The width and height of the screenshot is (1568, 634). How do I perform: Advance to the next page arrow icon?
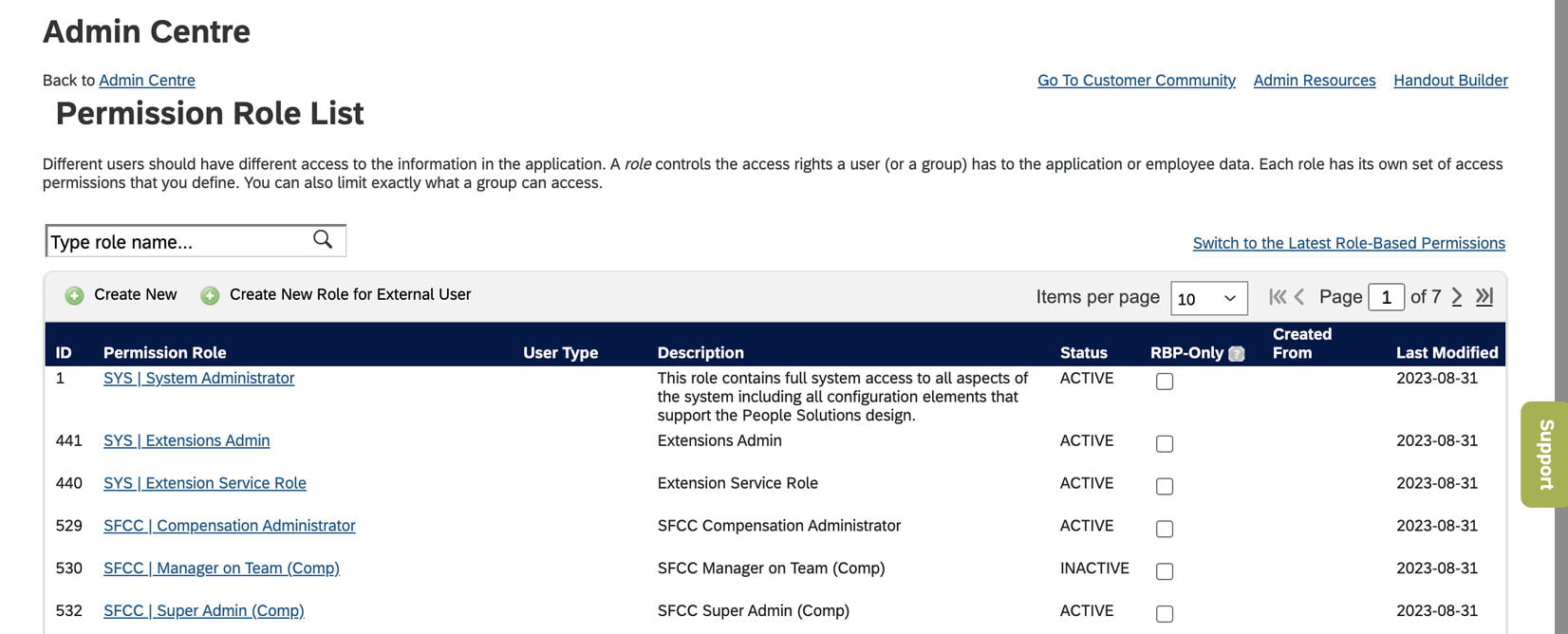1457,296
